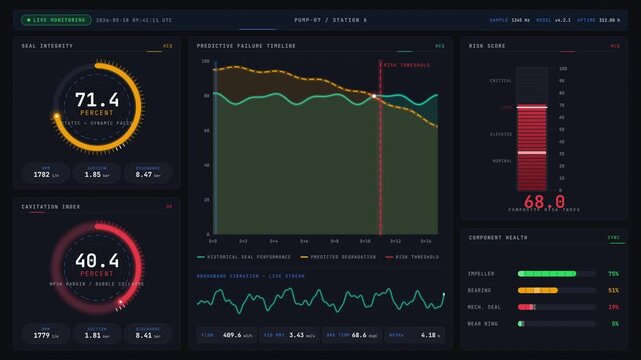
Task: Click the ACQ tag in Predictive Failure panel
Action: (x=439, y=46)
